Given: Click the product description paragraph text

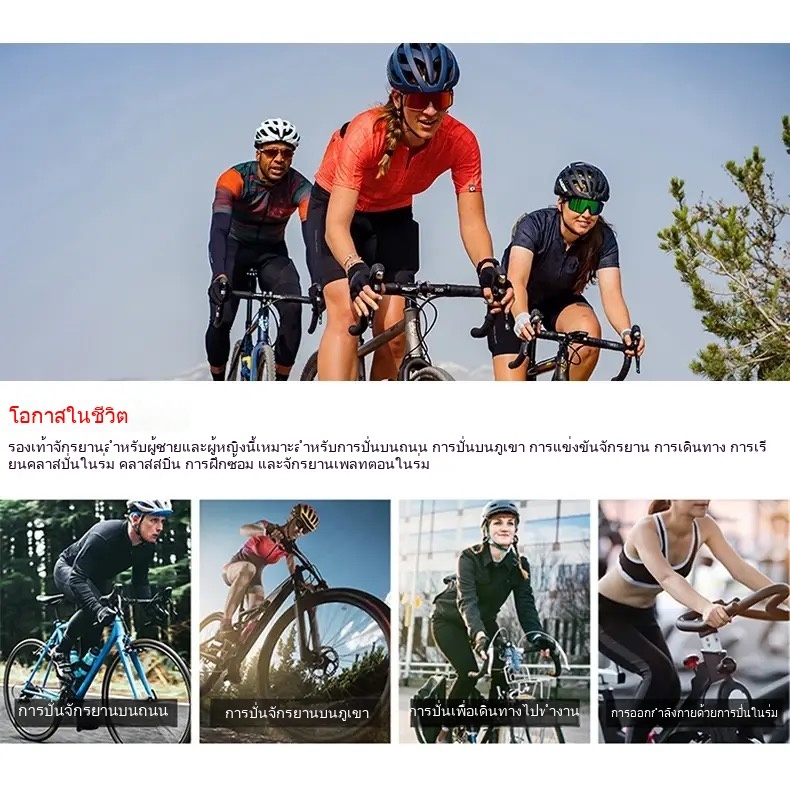Looking at the screenshot, I should (x=387, y=455).
